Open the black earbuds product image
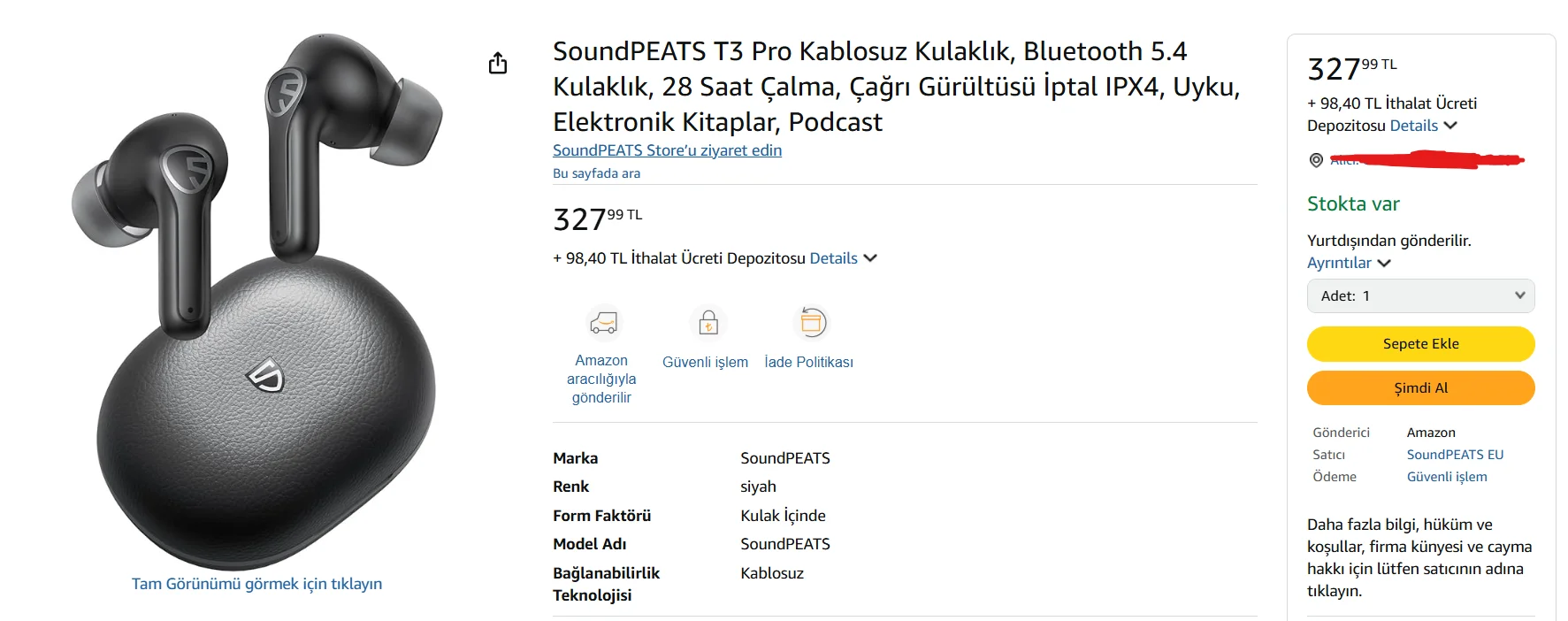Viewport: 1568px width, 621px height. (x=256, y=301)
